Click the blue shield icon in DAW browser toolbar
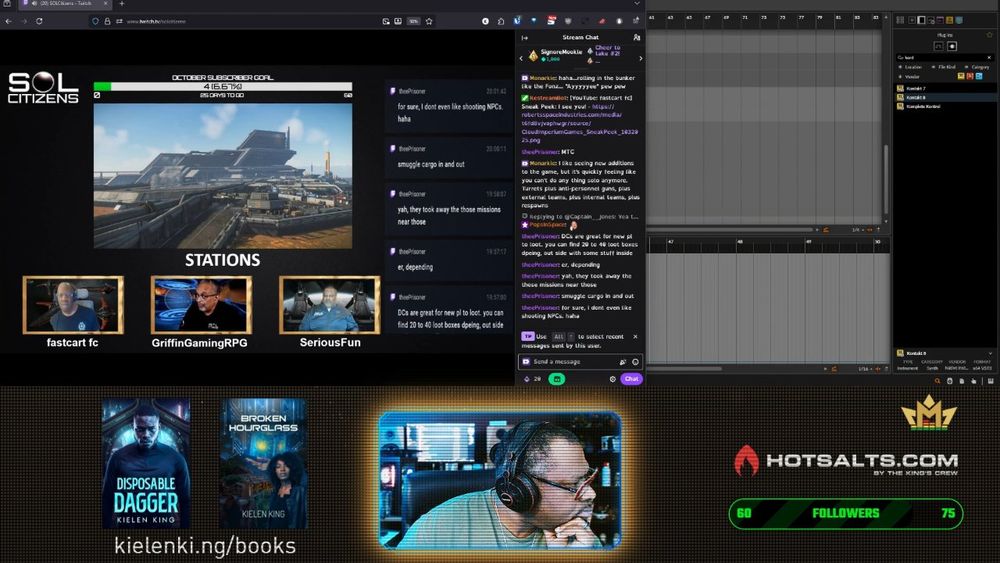 click(x=959, y=20)
